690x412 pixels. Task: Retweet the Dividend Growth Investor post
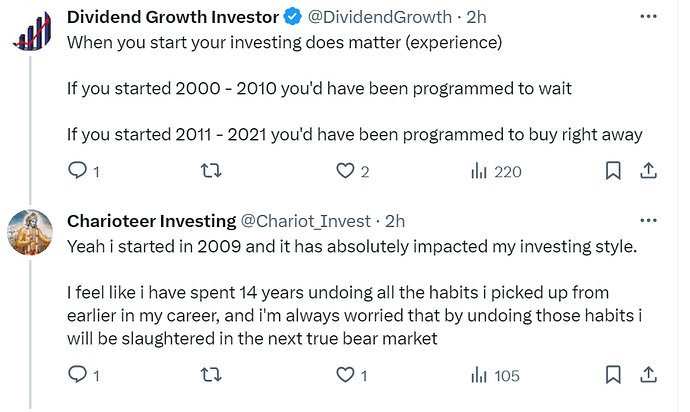(x=211, y=170)
